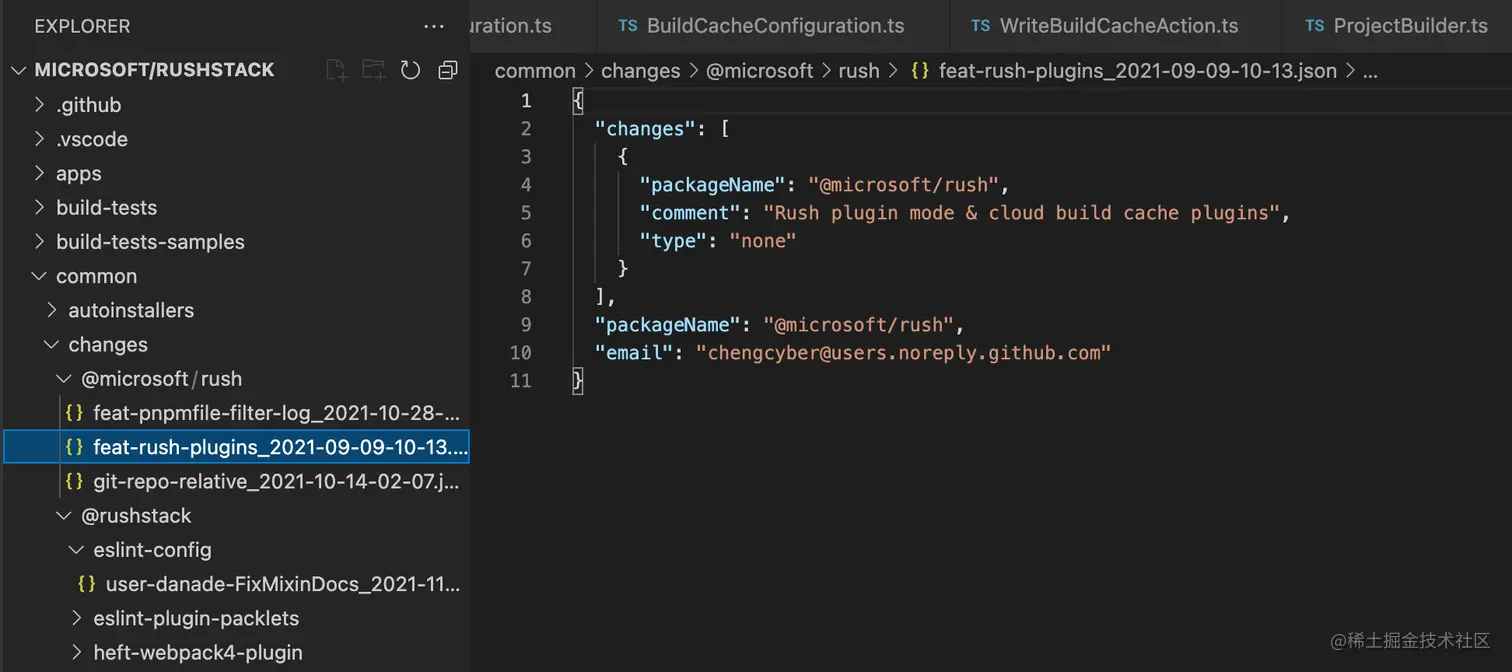Click the "comment" key on line 5
This screenshot has width=1512, height=672.
(691, 213)
